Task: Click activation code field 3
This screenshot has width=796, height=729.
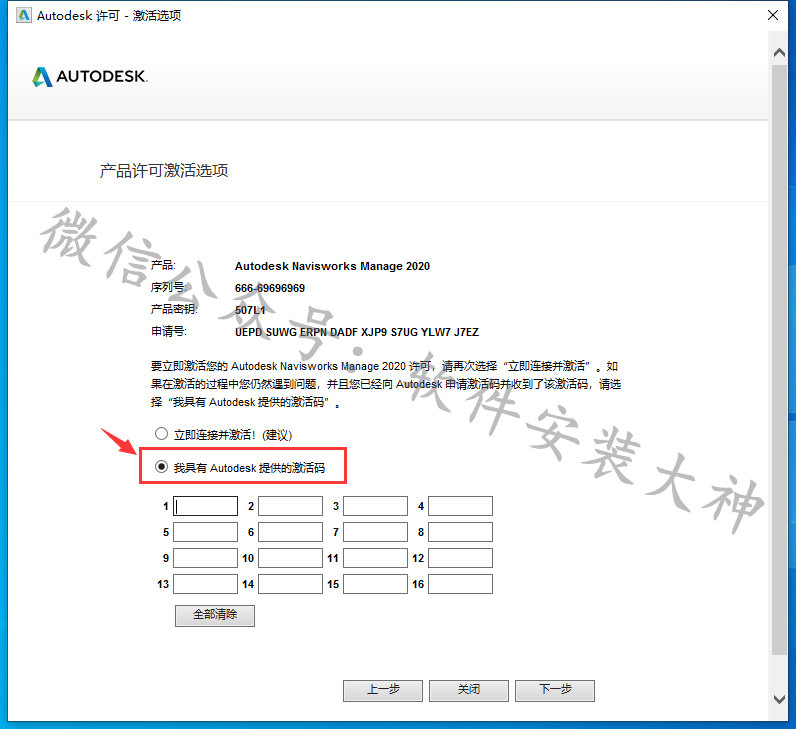Action: click(375, 506)
